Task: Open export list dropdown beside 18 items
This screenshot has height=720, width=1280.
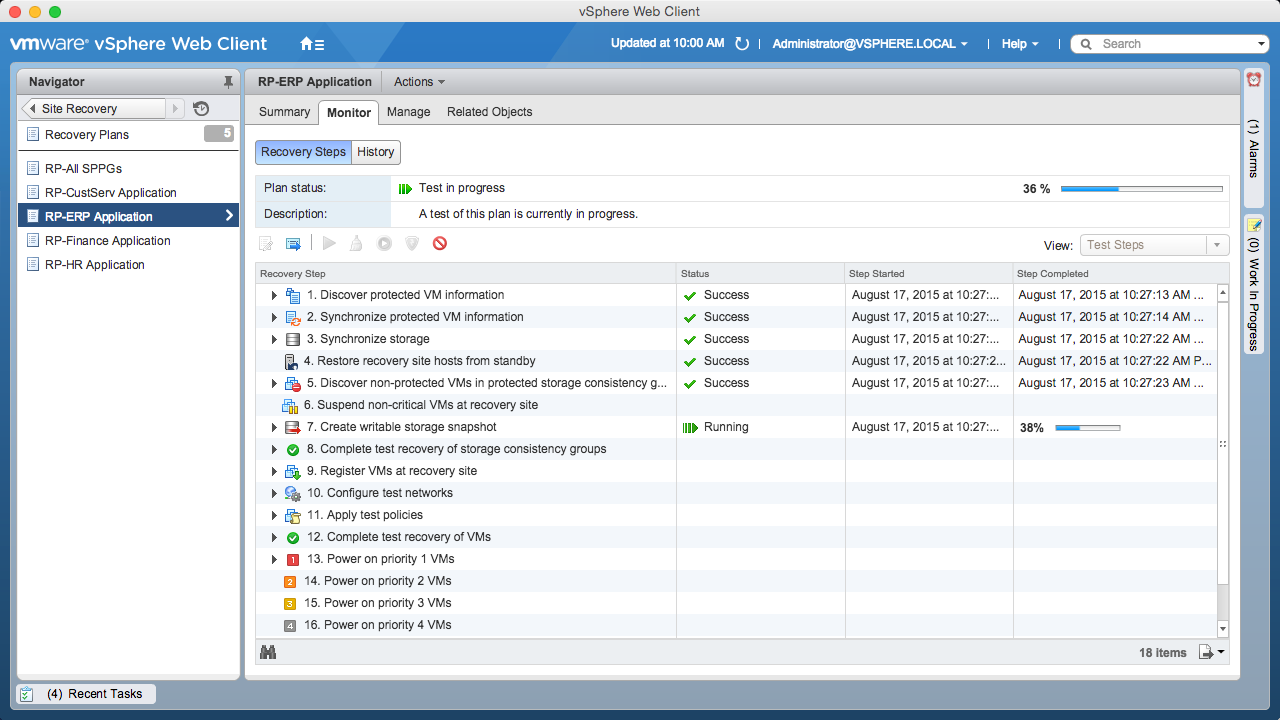Action: click(1211, 652)
